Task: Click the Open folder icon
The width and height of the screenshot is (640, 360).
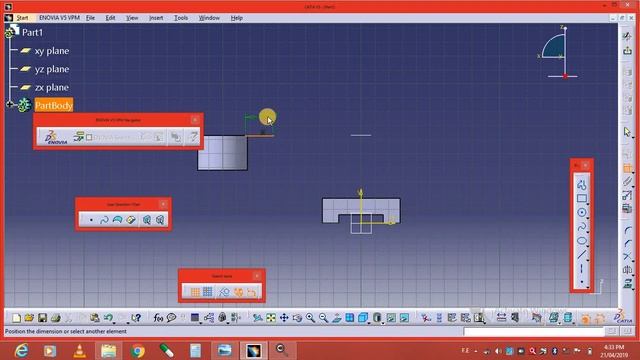Action: [29, 318]
